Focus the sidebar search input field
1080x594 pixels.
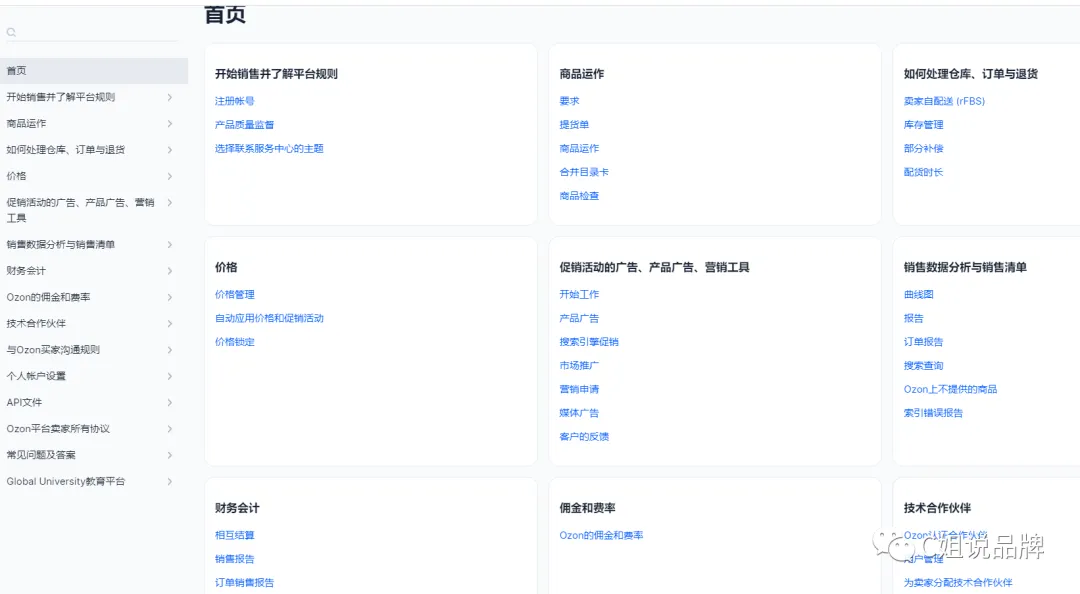[96, 32]
